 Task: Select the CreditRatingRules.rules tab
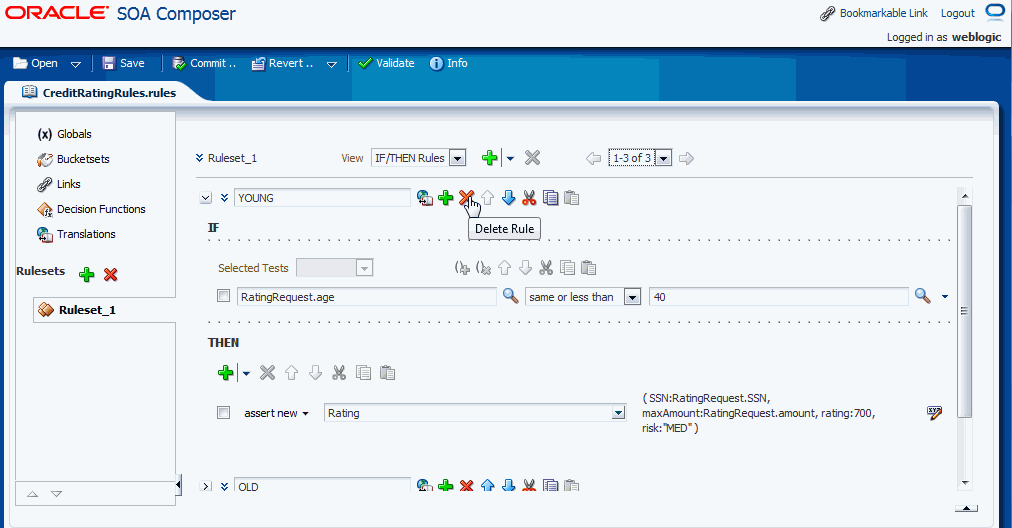pos(99,92)
